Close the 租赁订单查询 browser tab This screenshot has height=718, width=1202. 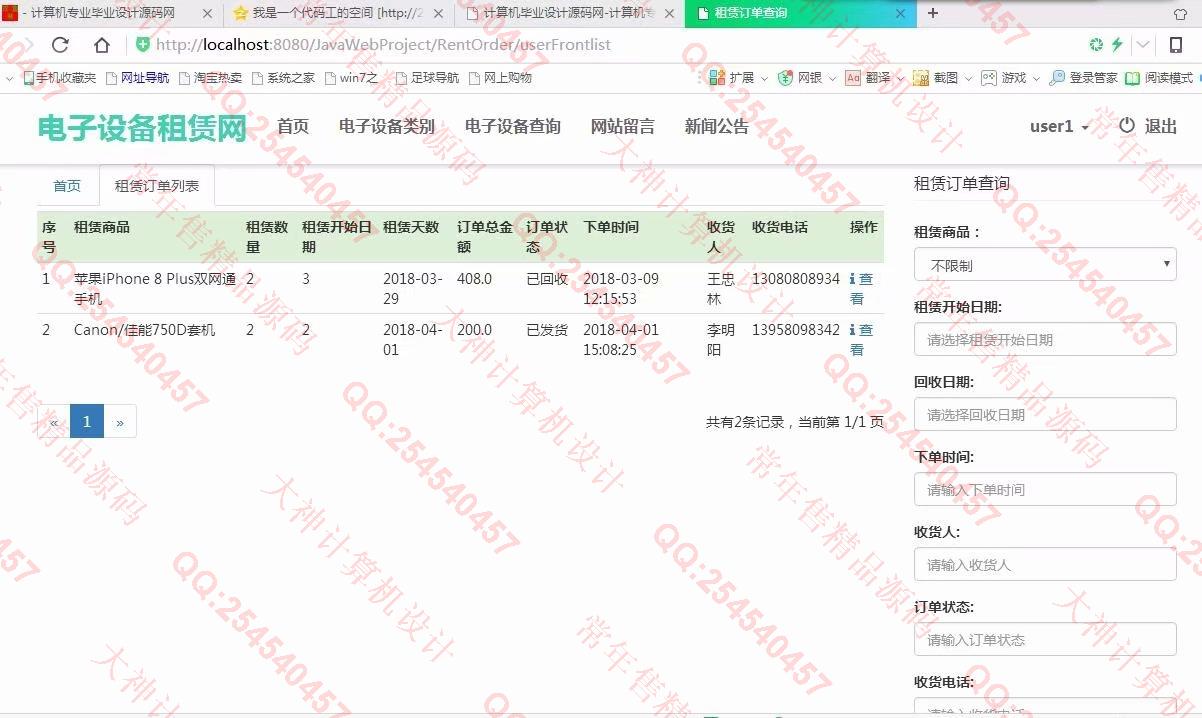pyautogui.click(x=900, y=14)
